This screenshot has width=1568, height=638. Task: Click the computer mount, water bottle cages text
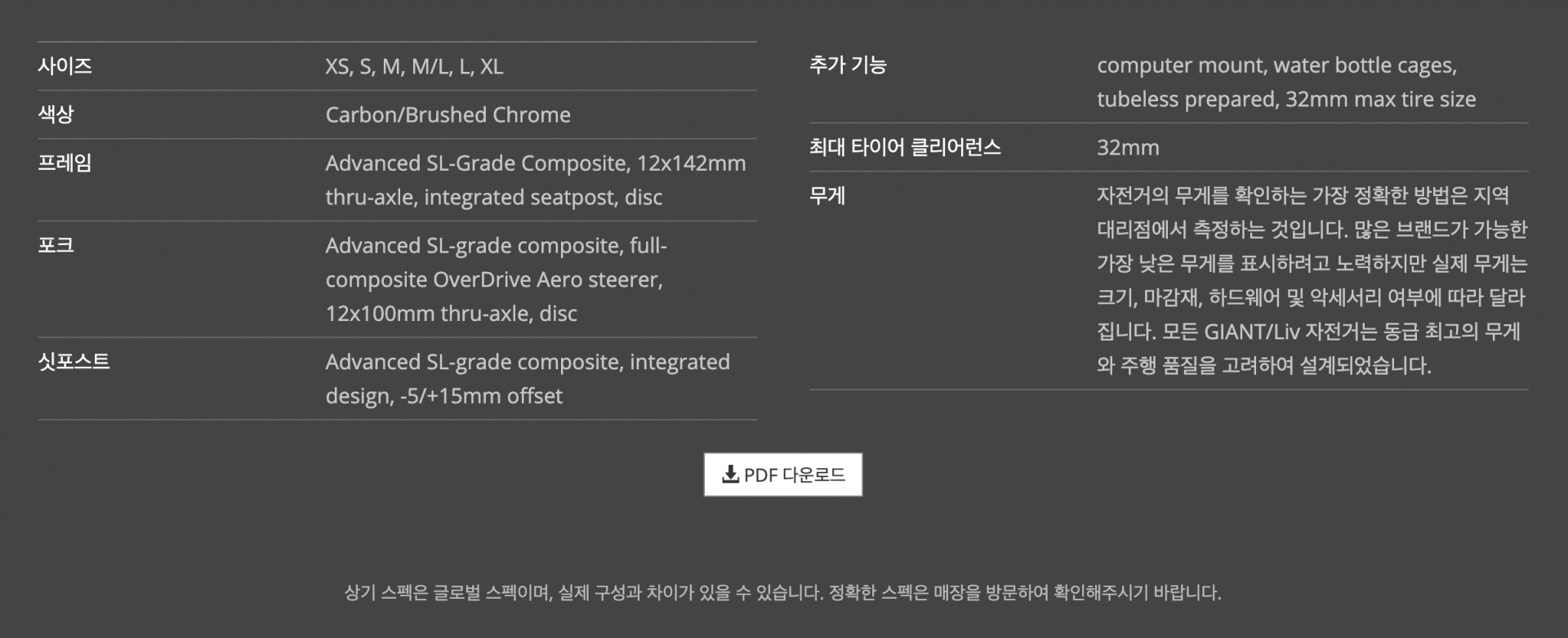tap(1276, 65)
